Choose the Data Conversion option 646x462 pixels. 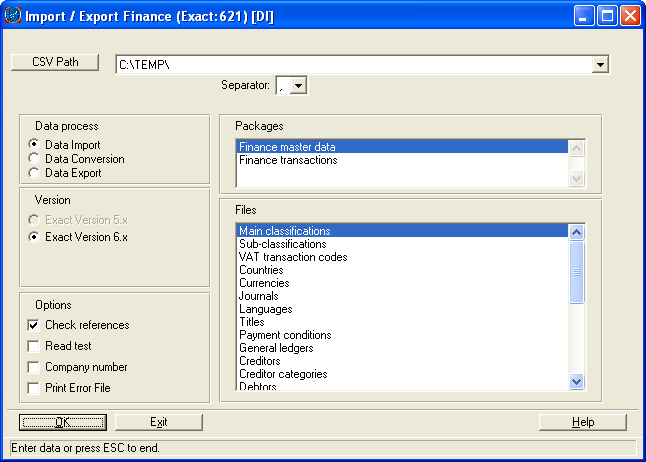tap(34, 159)
